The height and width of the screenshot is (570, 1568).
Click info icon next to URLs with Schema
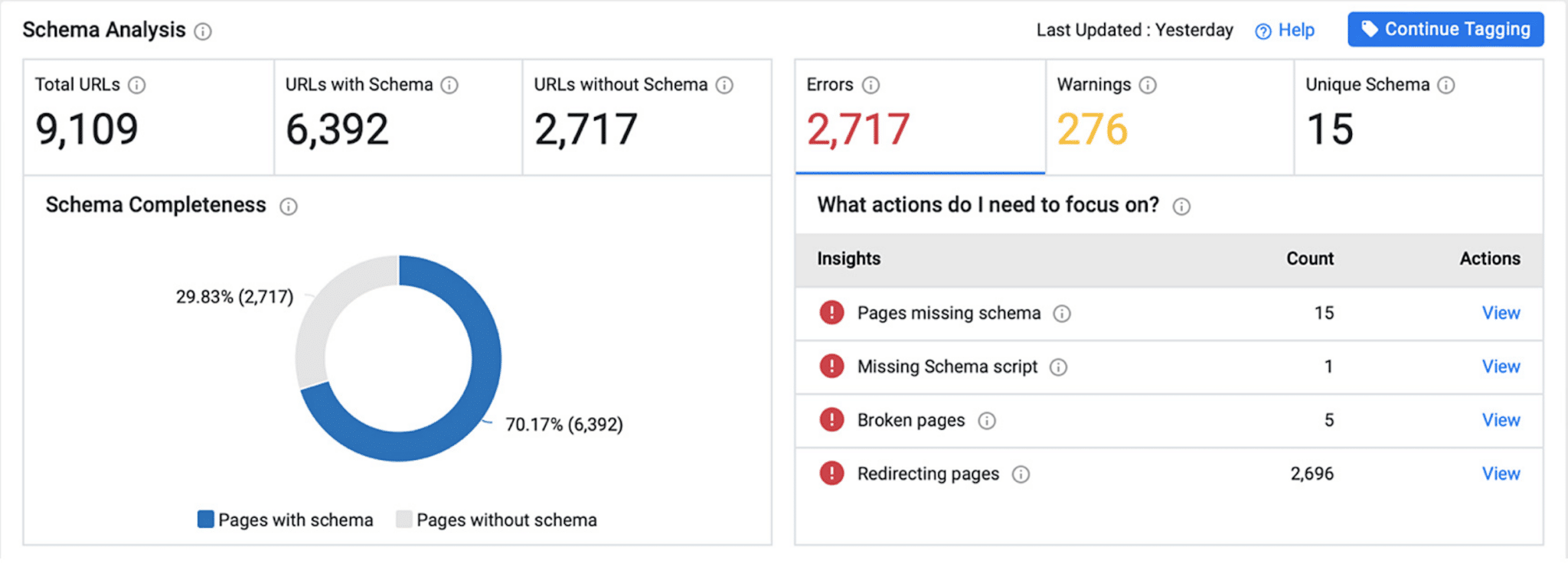449,85
